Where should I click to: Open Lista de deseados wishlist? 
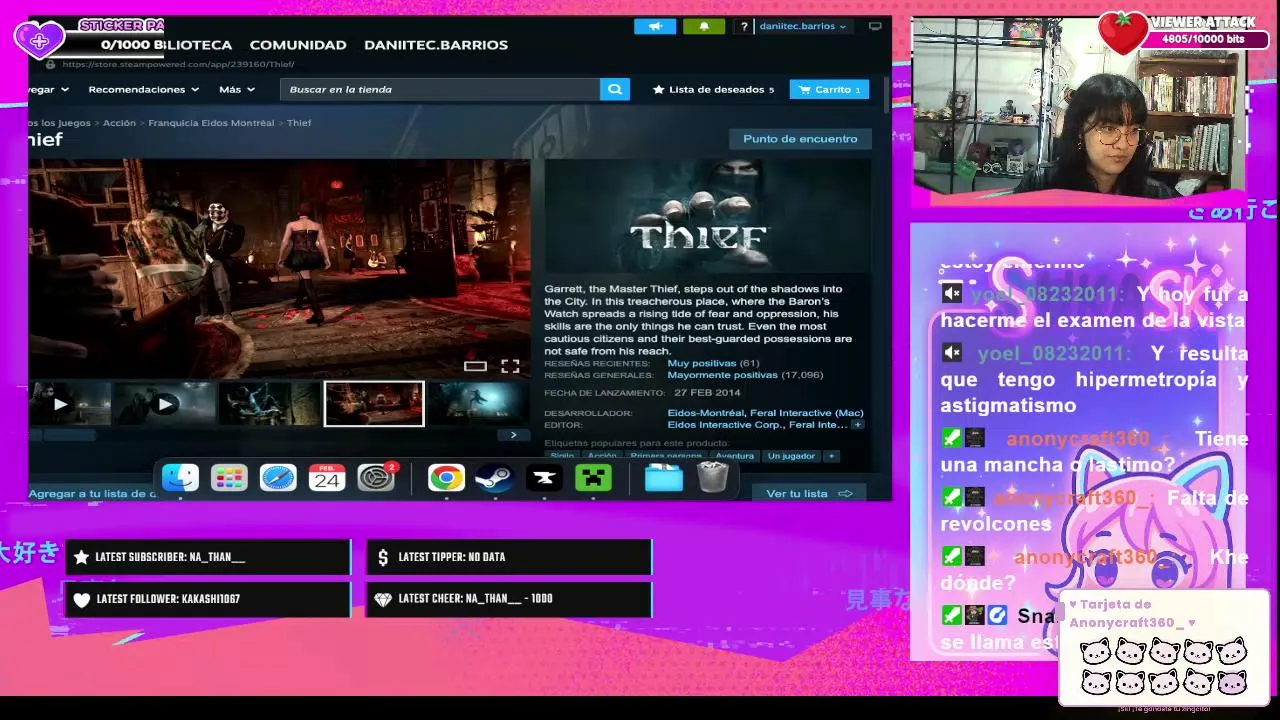(x=714, y=89)
